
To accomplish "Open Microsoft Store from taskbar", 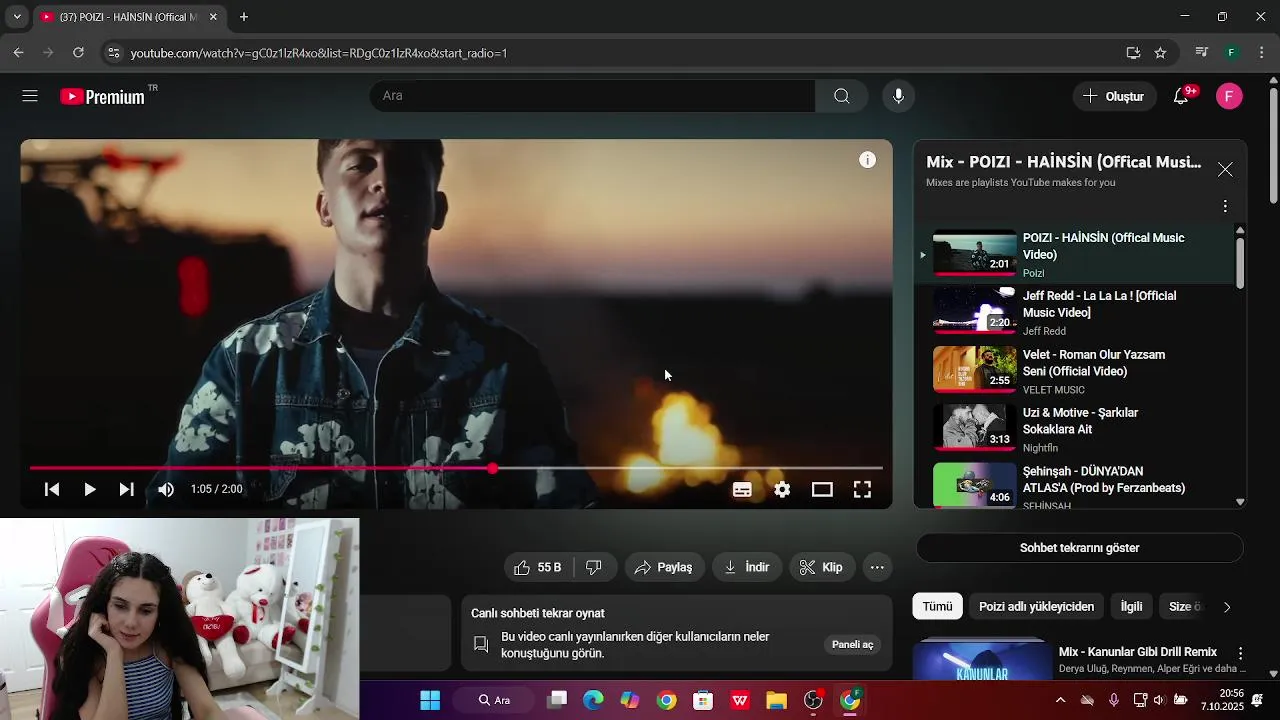I will pyautogui.click(x=703, y=700).
